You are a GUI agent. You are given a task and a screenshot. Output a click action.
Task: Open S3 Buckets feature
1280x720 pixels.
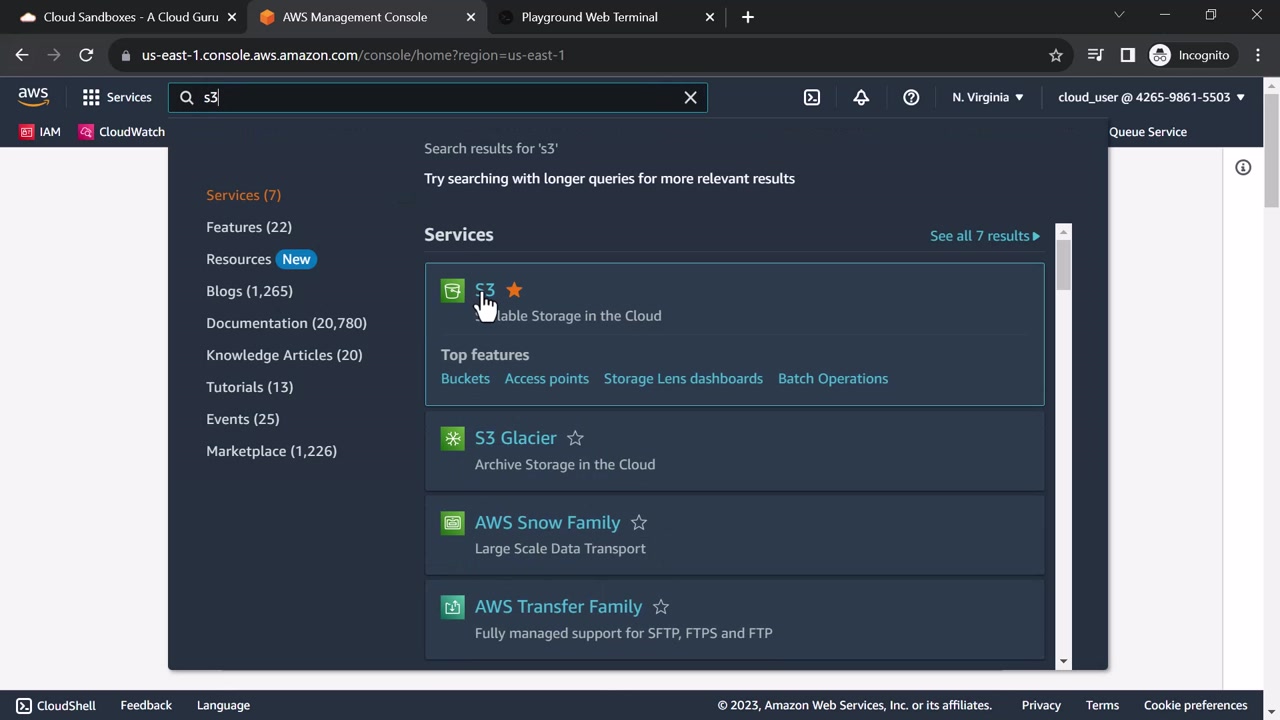(465, 378)
